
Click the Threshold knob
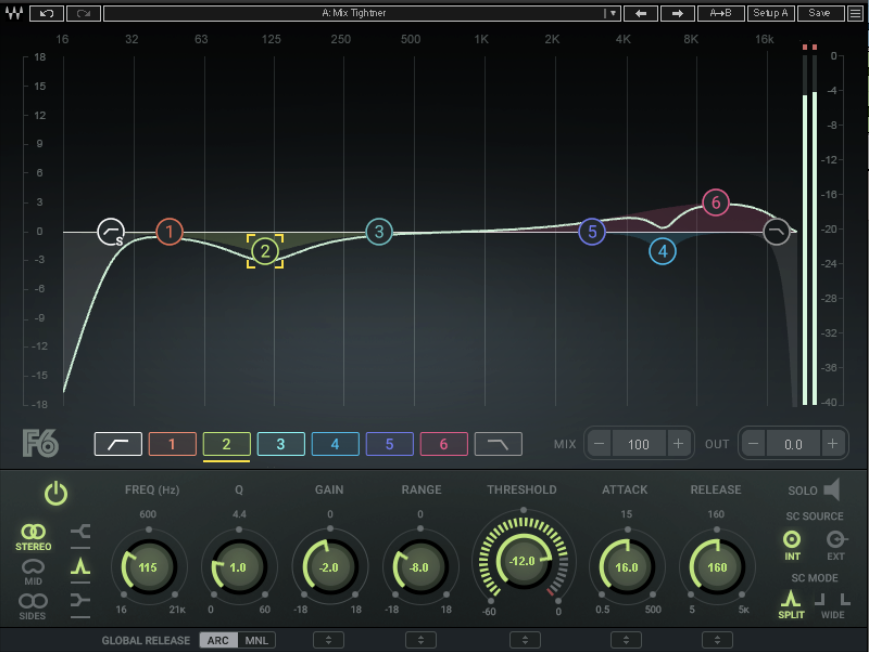coord(523,562)
